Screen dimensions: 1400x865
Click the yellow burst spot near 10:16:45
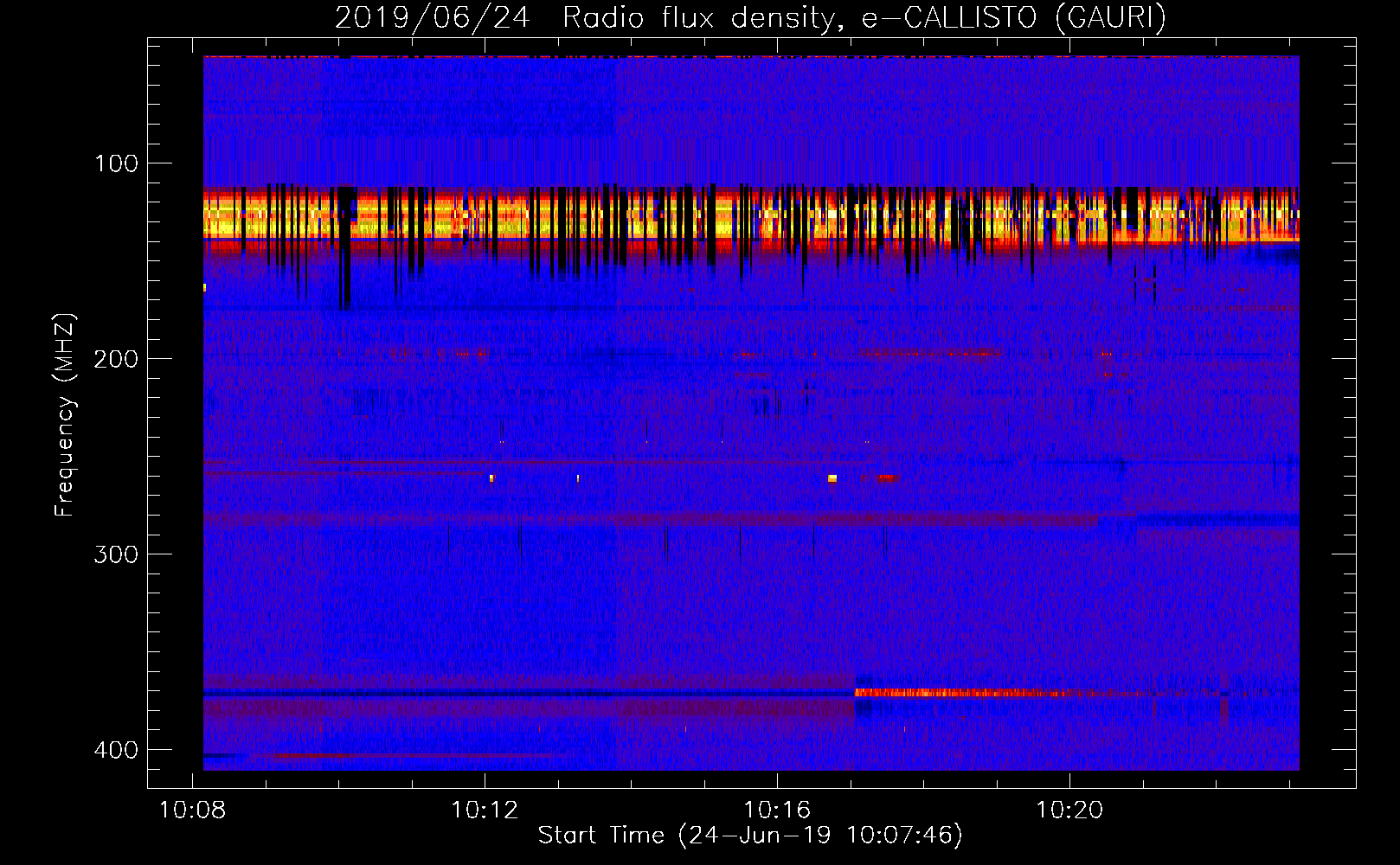point(832,478)
